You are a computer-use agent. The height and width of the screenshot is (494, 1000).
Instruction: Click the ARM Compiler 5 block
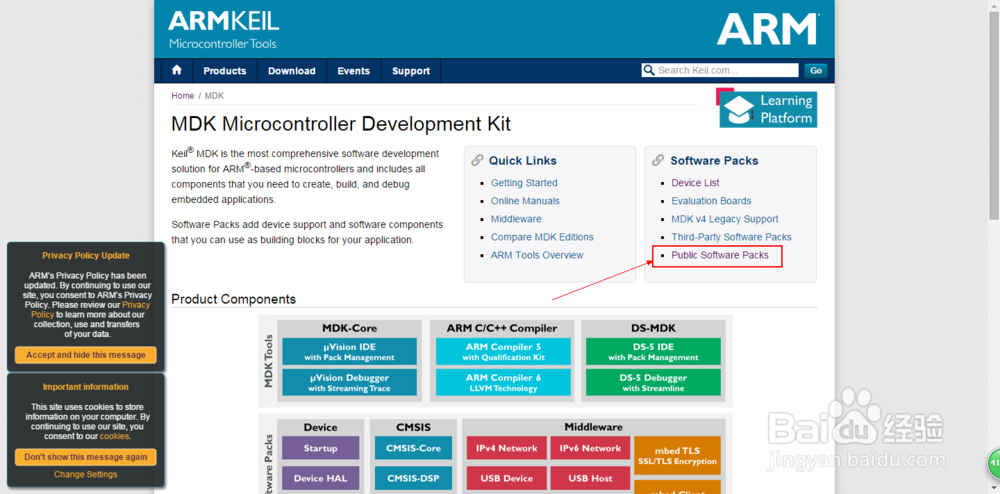[503, 352]
